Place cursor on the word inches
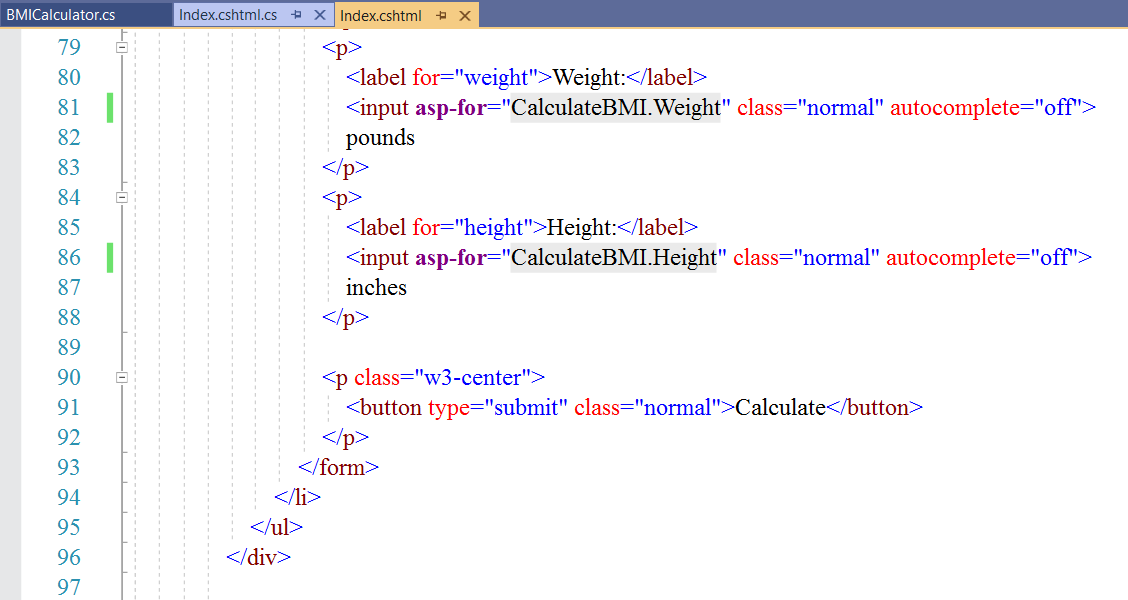The height and width of the screenshot is (600, 1128). pyautogui.click(x=376, y=288)
